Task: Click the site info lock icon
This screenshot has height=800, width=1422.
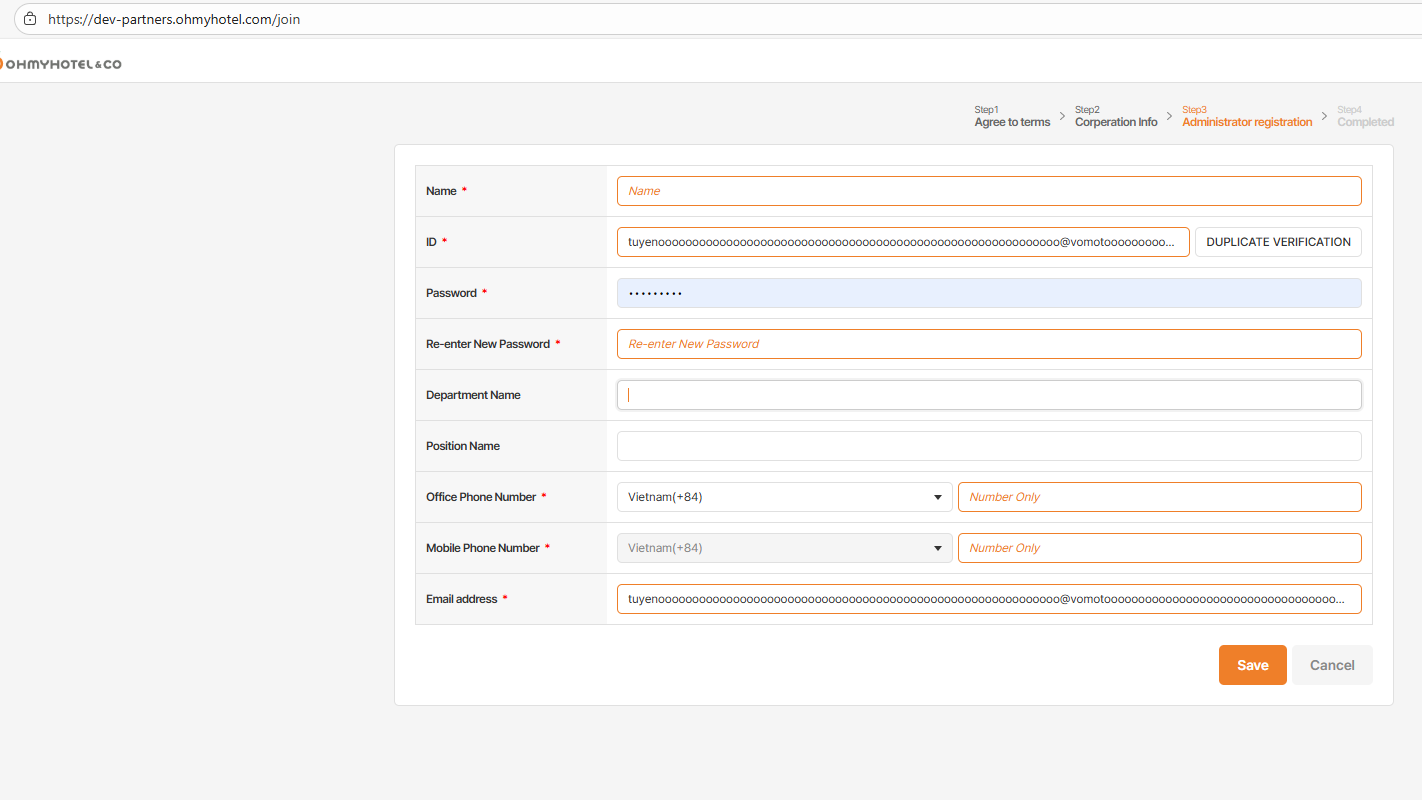Action: 30,19
